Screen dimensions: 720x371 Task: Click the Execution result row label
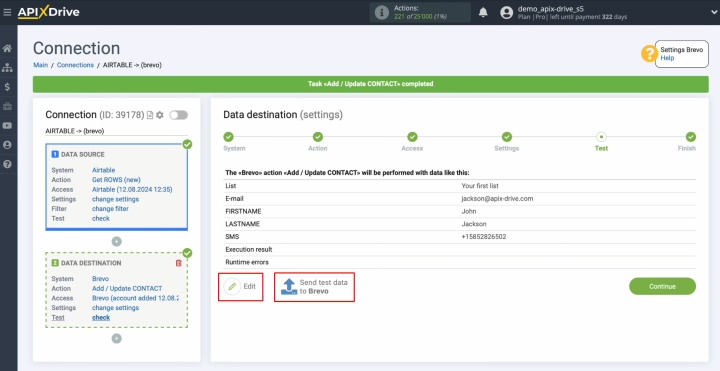[x=249, y=249]
